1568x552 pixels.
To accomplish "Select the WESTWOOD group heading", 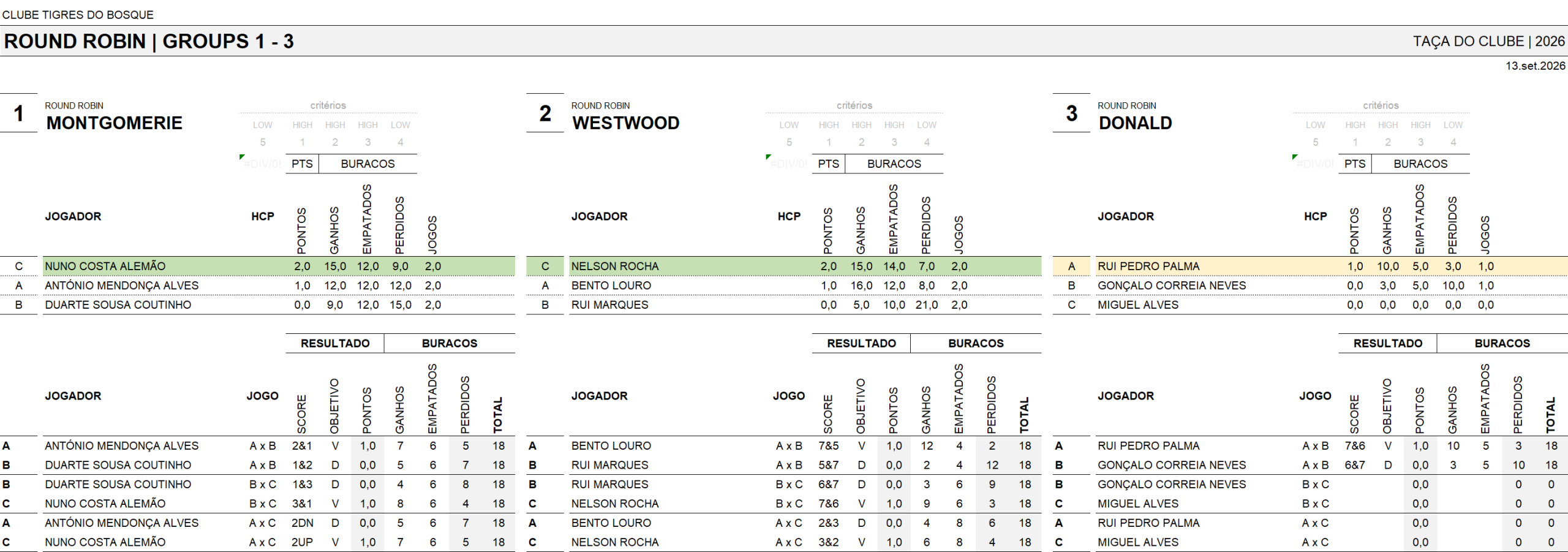I will (x=625, y=123).
